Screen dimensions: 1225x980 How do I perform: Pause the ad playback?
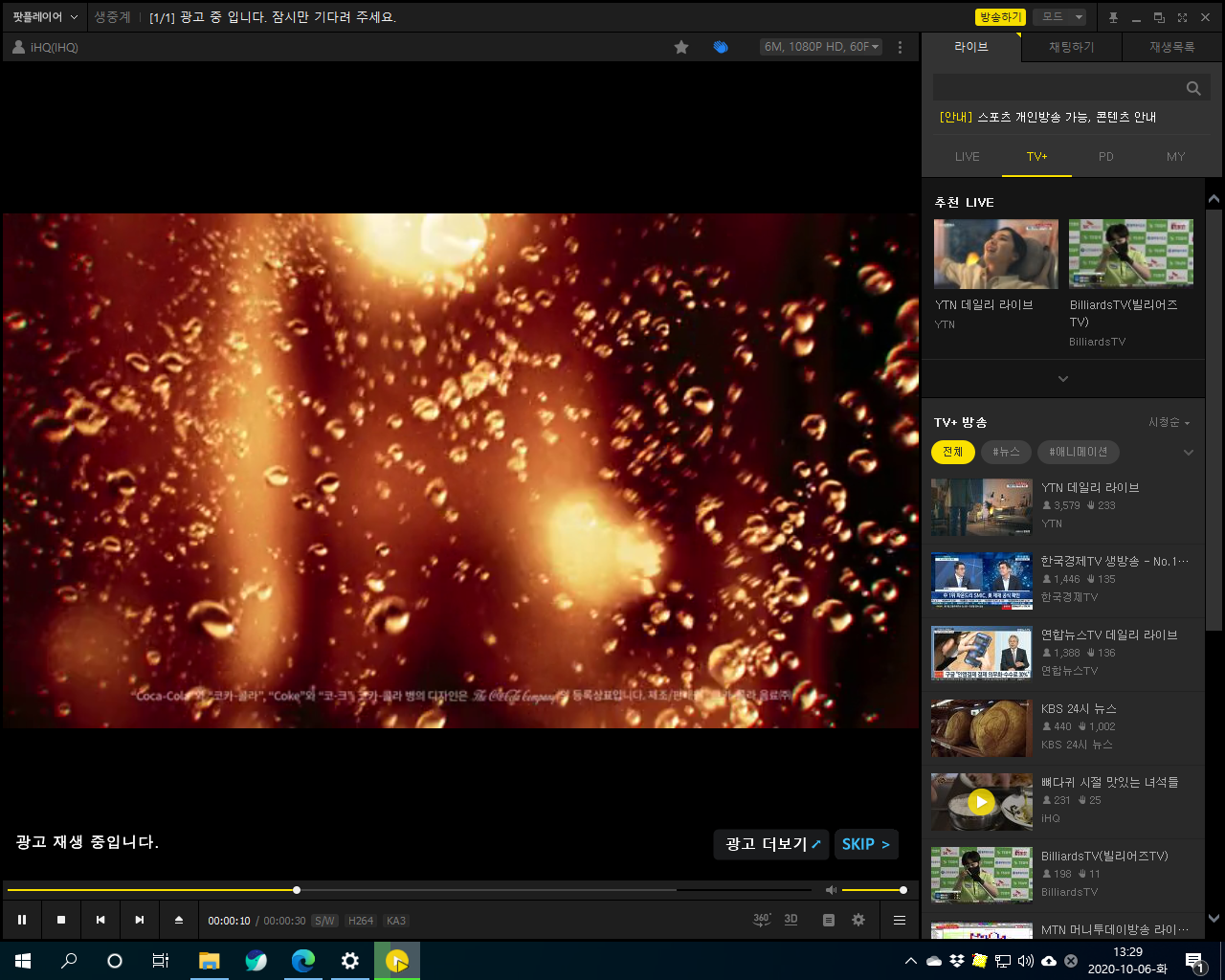pos(22,920)
